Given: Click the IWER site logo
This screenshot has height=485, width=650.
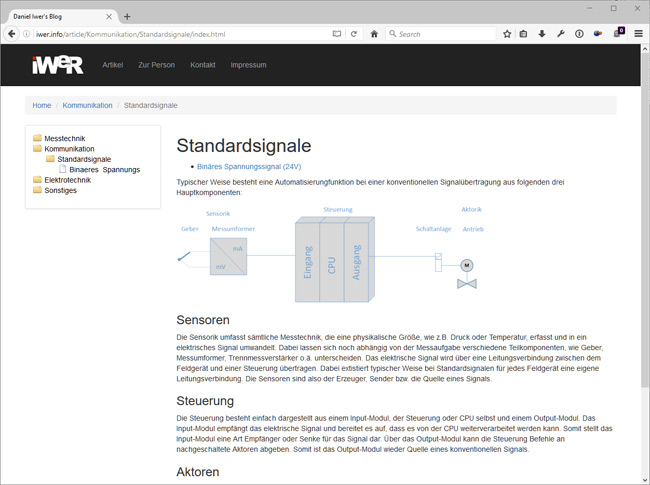Looking at the screenshot, I should [58, 65].
